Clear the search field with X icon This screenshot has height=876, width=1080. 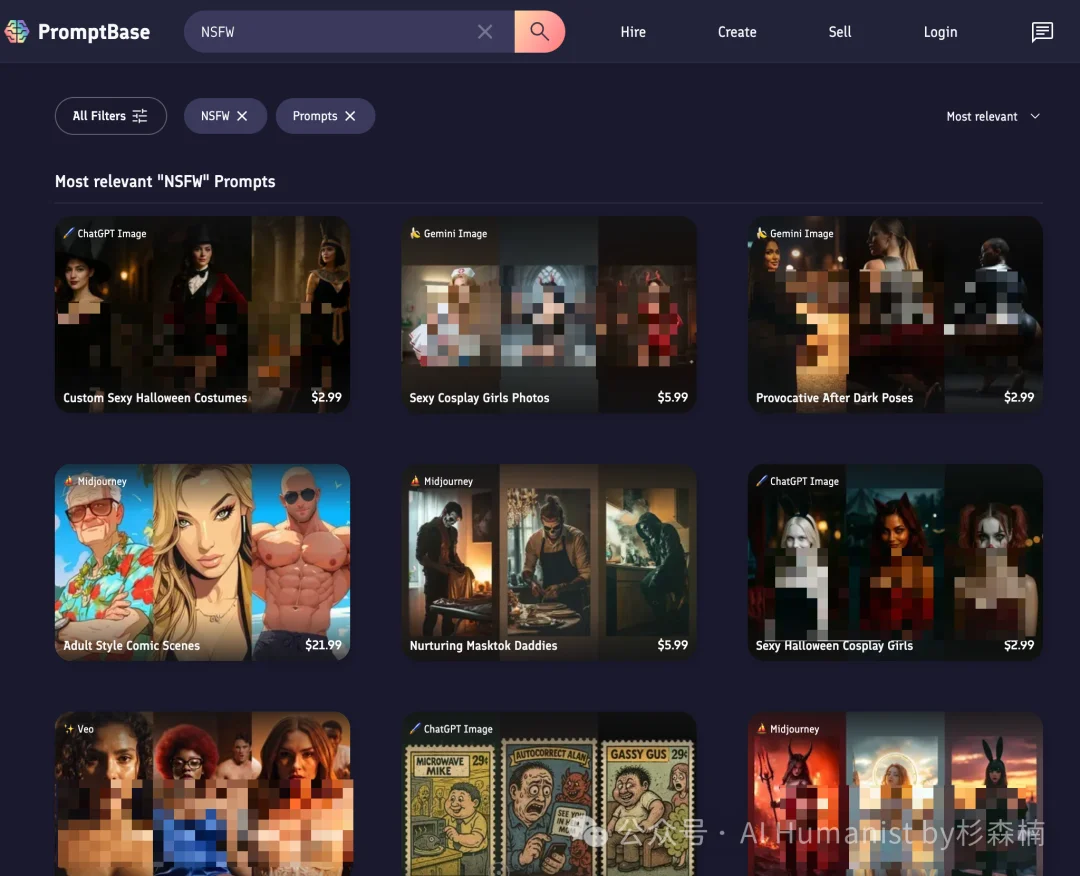(x=485, y=32)
